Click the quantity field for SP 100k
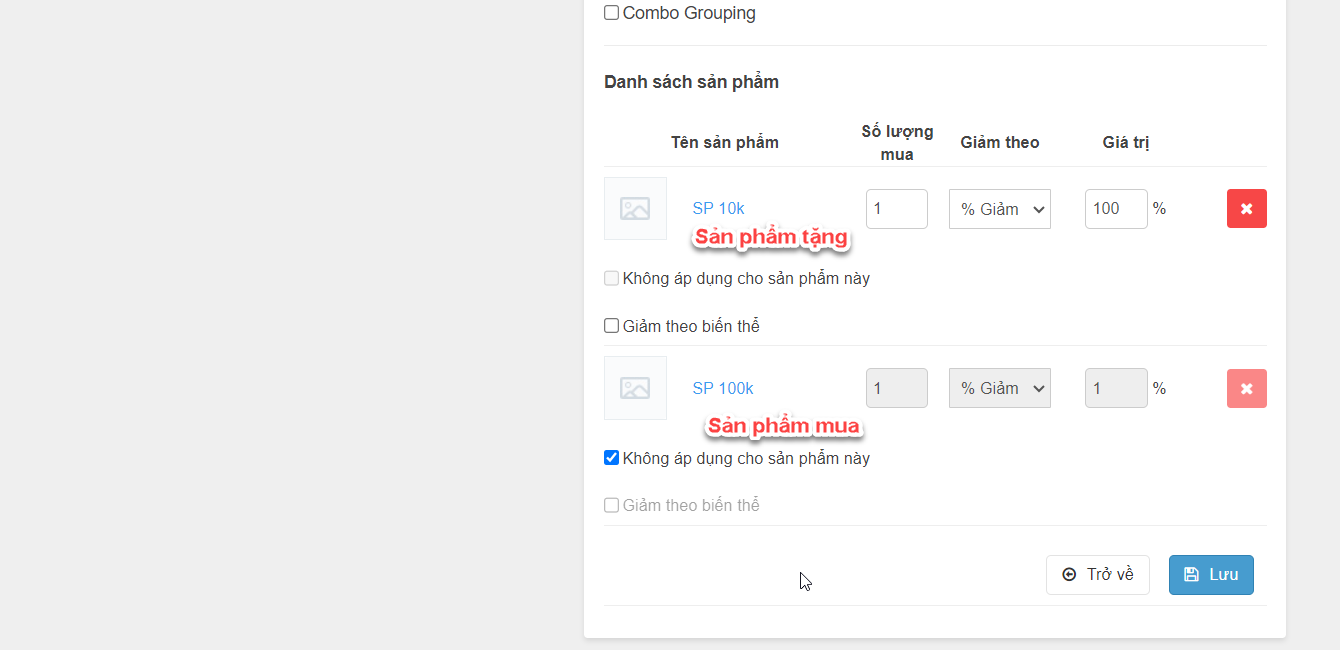1340x650 pixels. click(x=896, y=388)
